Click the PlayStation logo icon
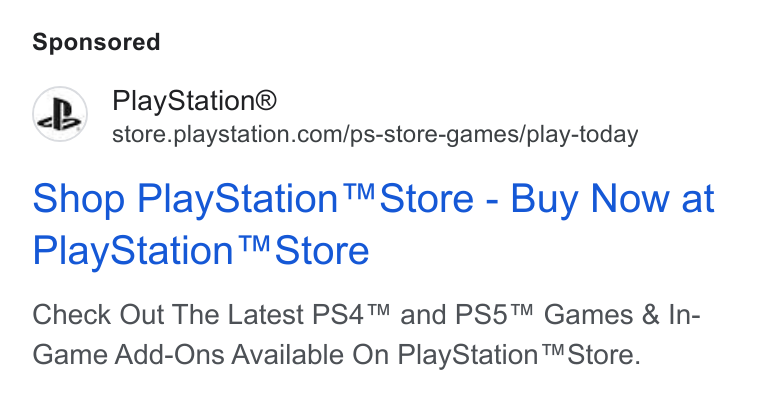 point(60,114)
